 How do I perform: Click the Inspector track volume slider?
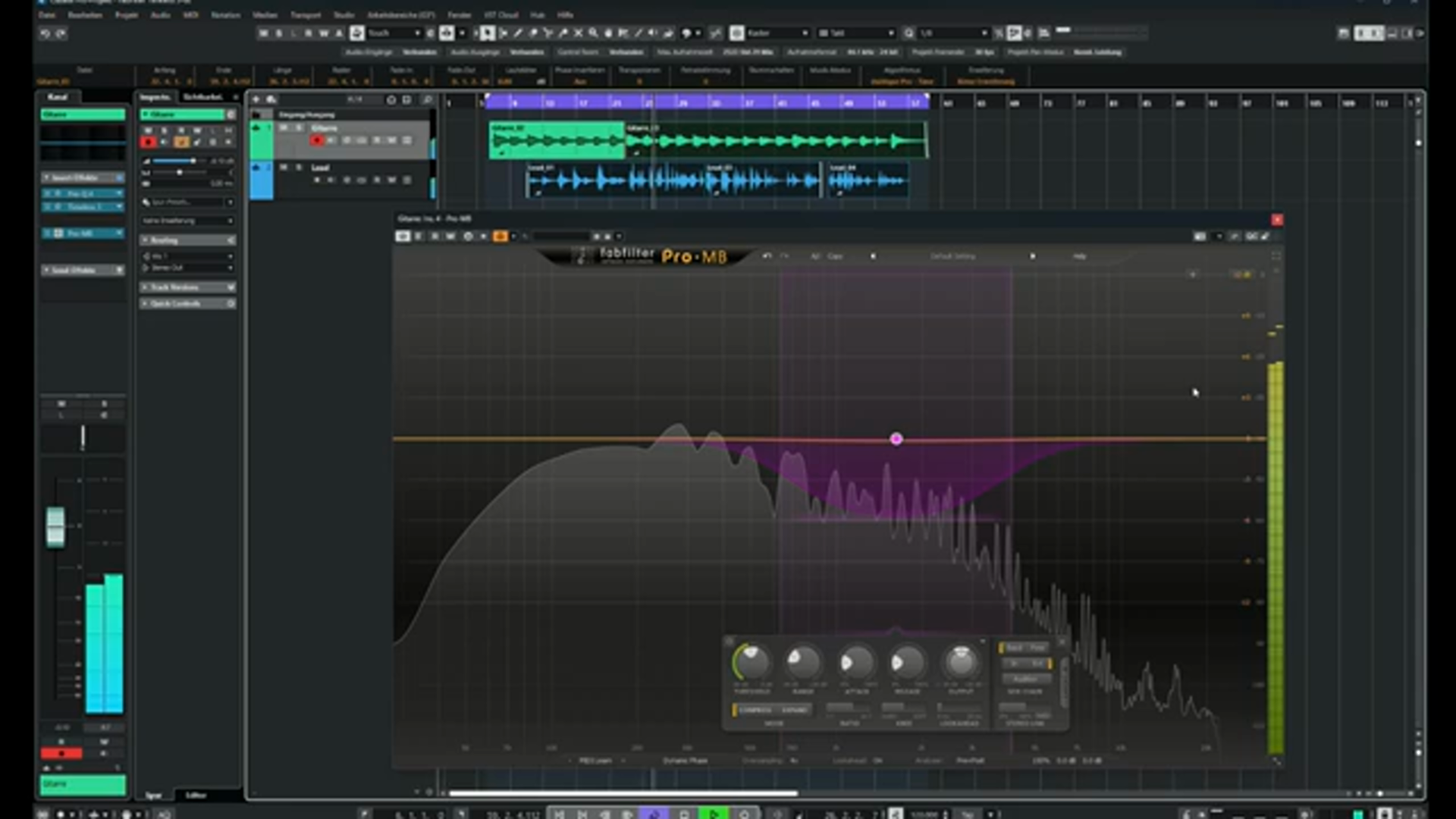click(x=180, y=161)
